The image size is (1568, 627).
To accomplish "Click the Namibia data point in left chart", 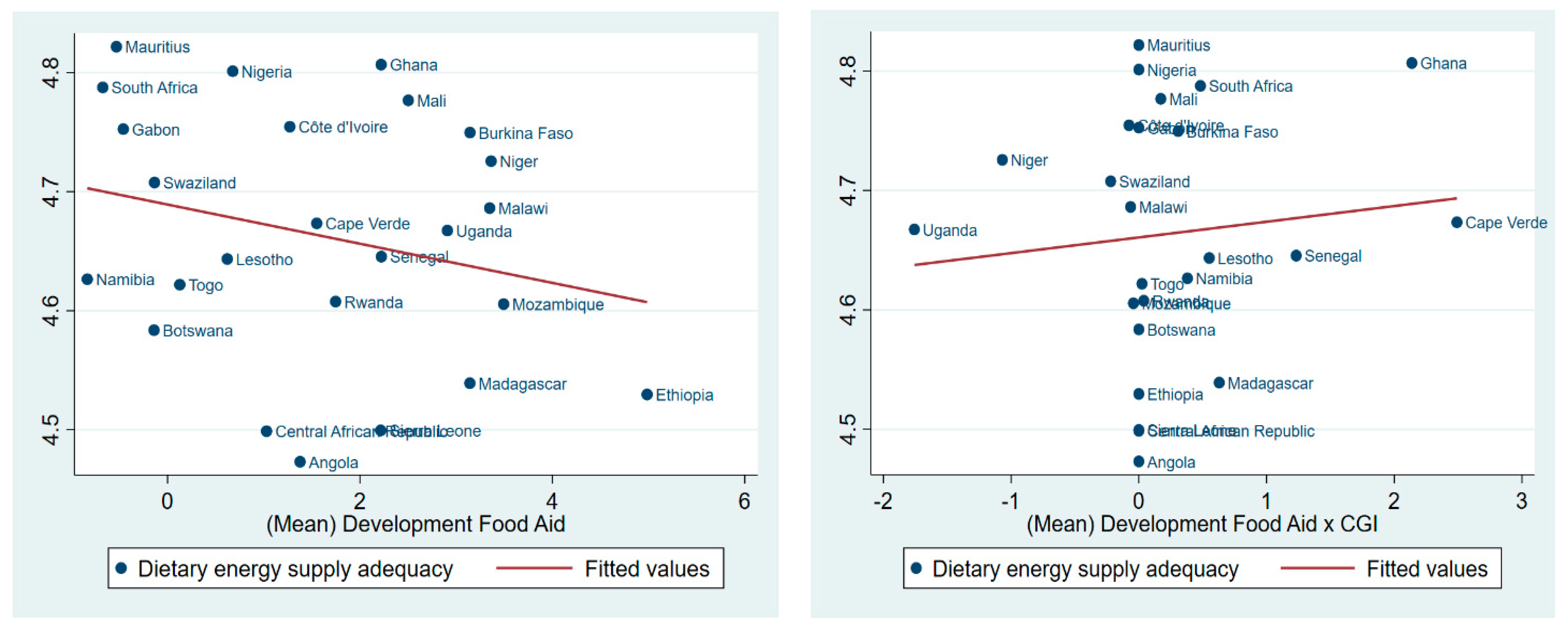I will click(87, 279).
